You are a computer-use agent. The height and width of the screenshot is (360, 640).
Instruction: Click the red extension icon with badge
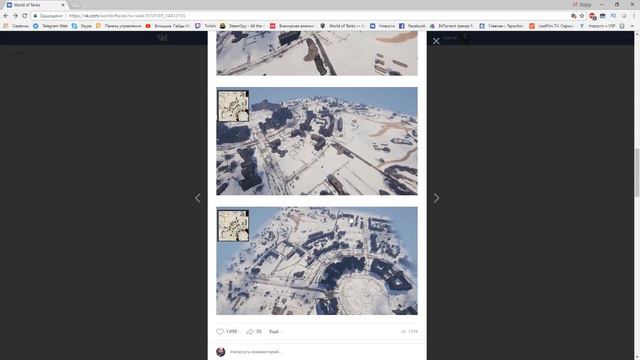tap(592, 16)
